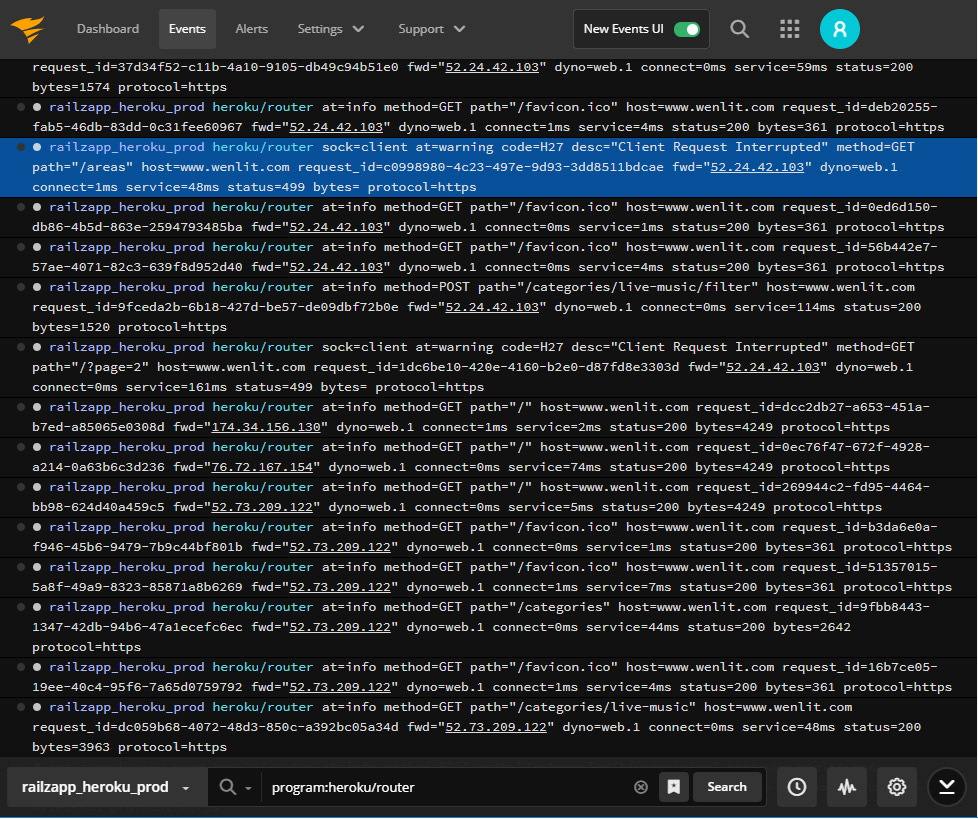Open the clock time seek icon
The image size is (978, 819).
point(796,787)
